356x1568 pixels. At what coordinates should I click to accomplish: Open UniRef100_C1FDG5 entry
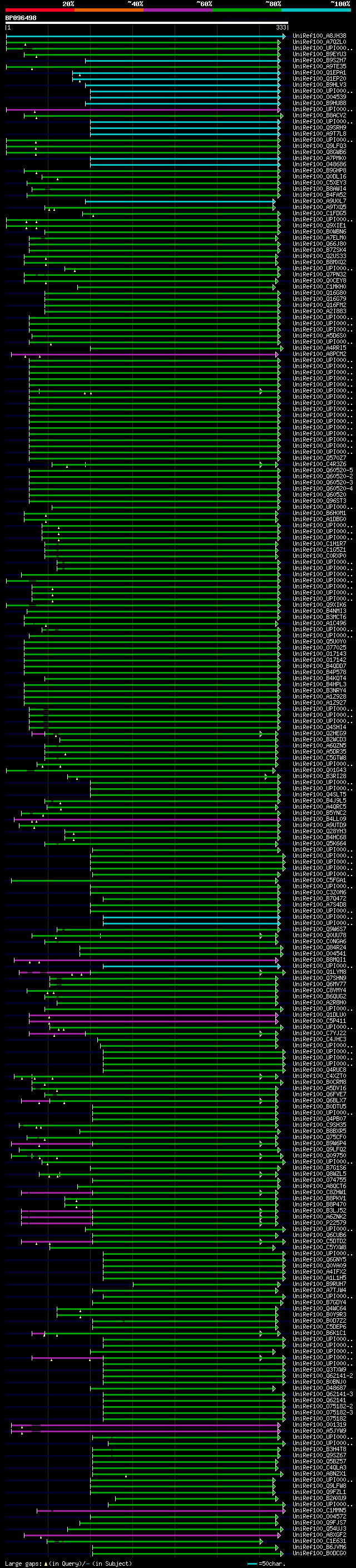point(319,213)
